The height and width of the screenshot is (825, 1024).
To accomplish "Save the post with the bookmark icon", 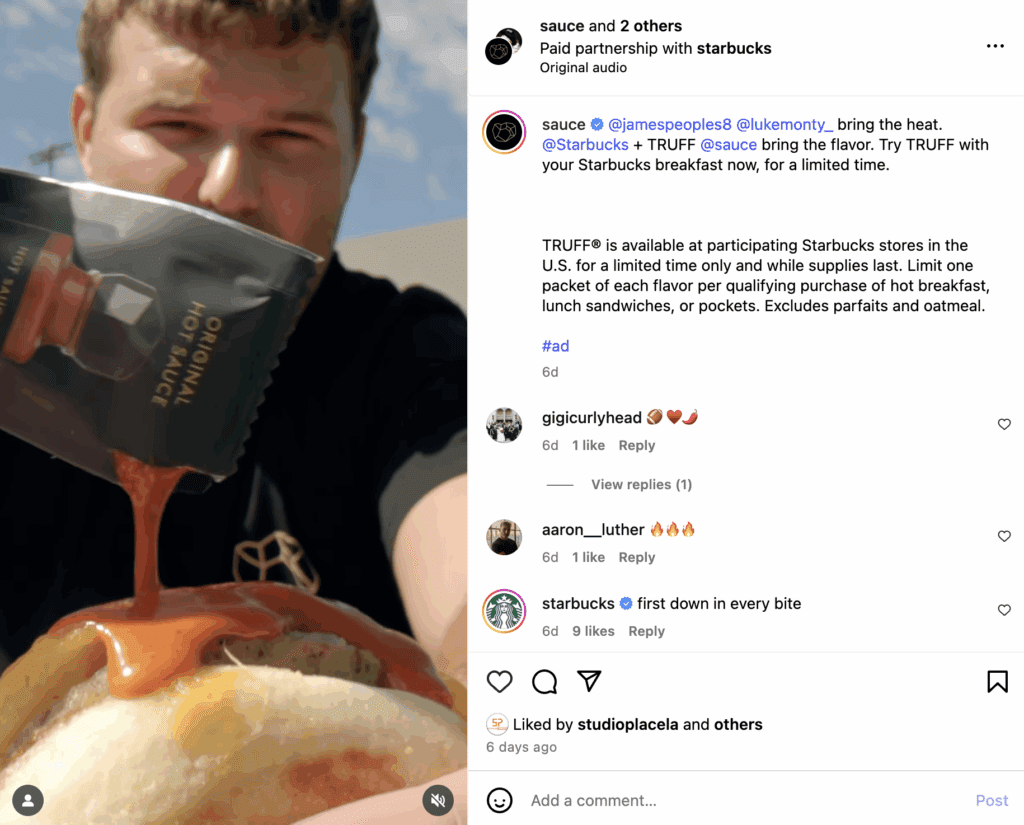I will (x=997, y=681).
